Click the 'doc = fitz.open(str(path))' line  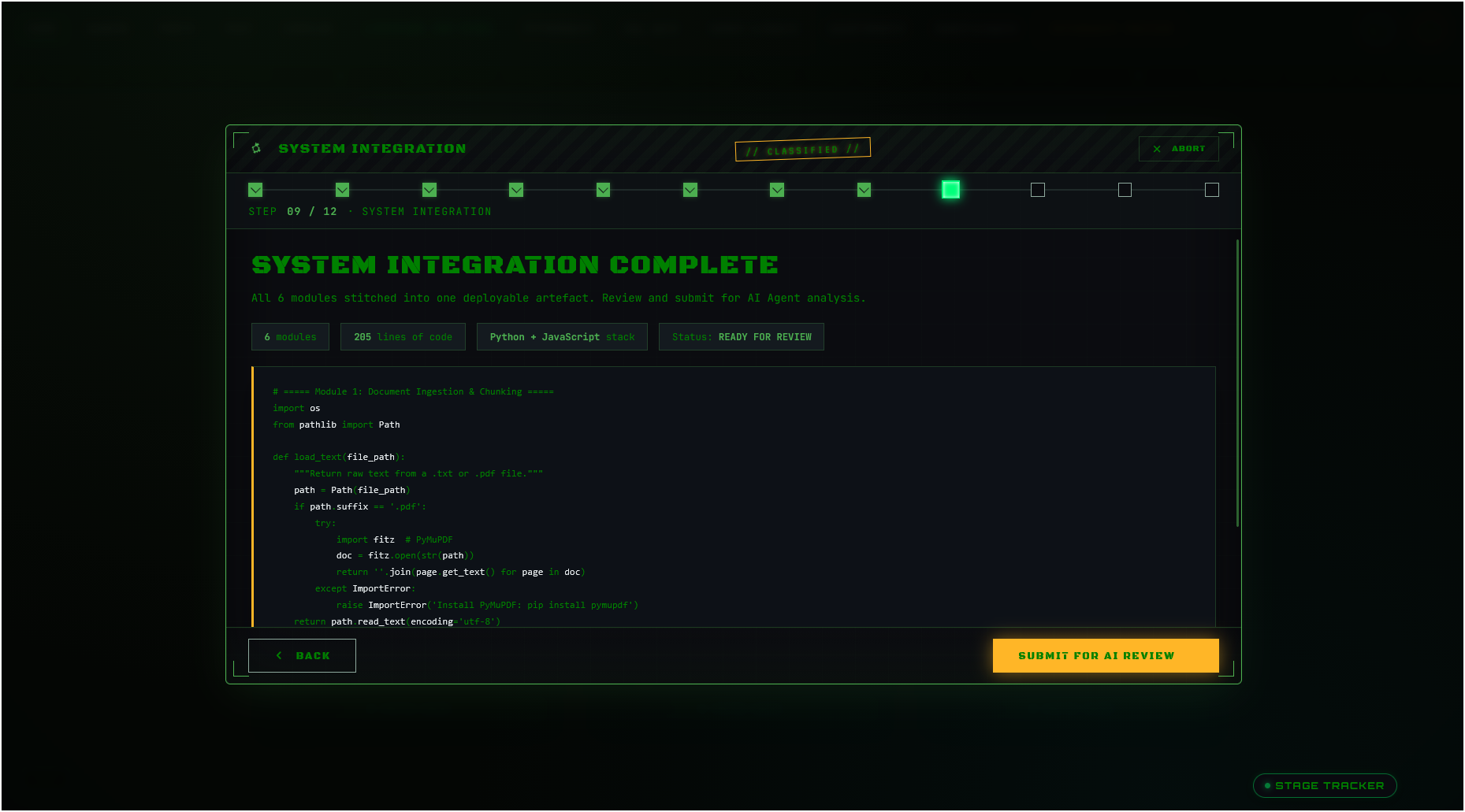[x=405, y=555]
